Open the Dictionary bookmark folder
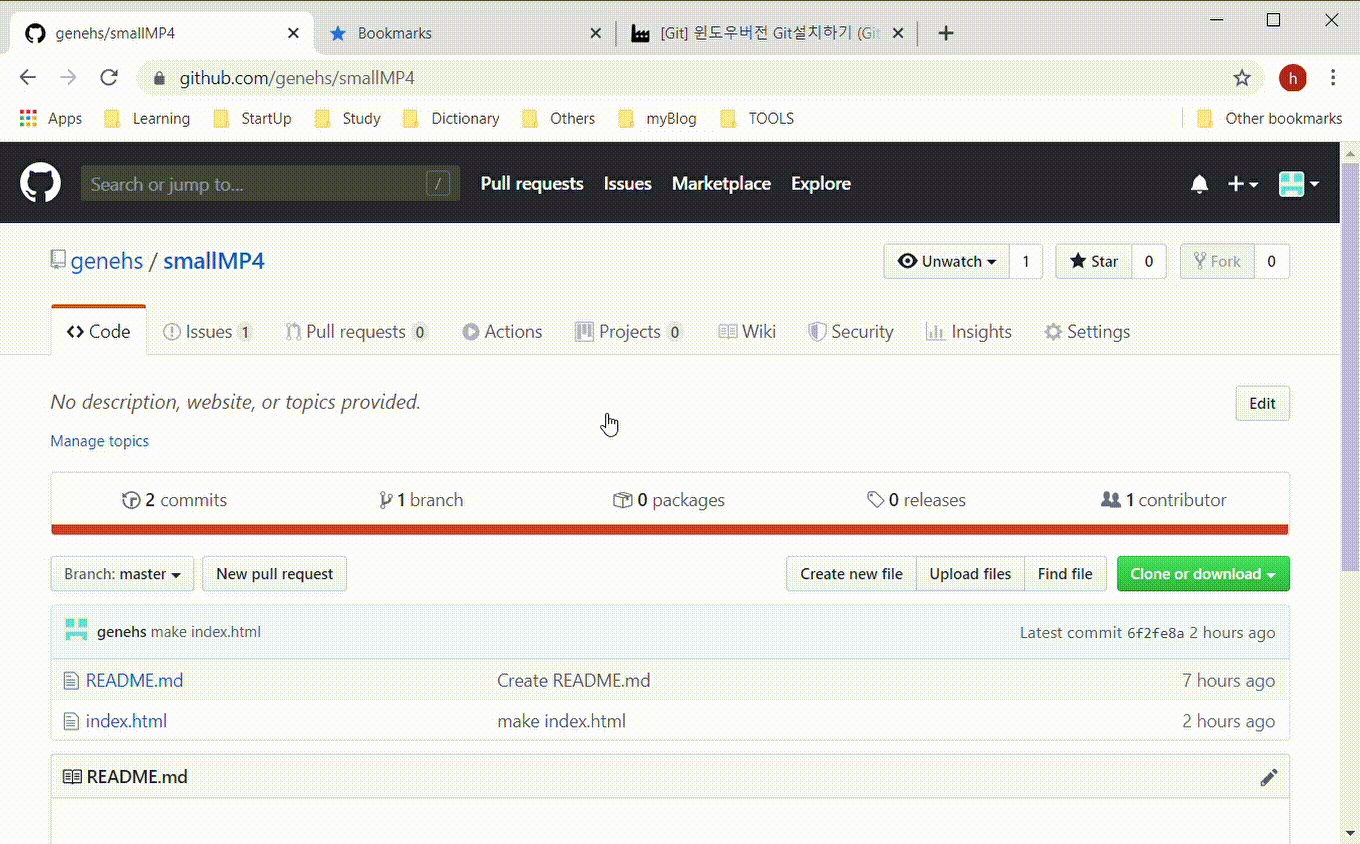This screenshot has width=1360, height=844. 451,118
